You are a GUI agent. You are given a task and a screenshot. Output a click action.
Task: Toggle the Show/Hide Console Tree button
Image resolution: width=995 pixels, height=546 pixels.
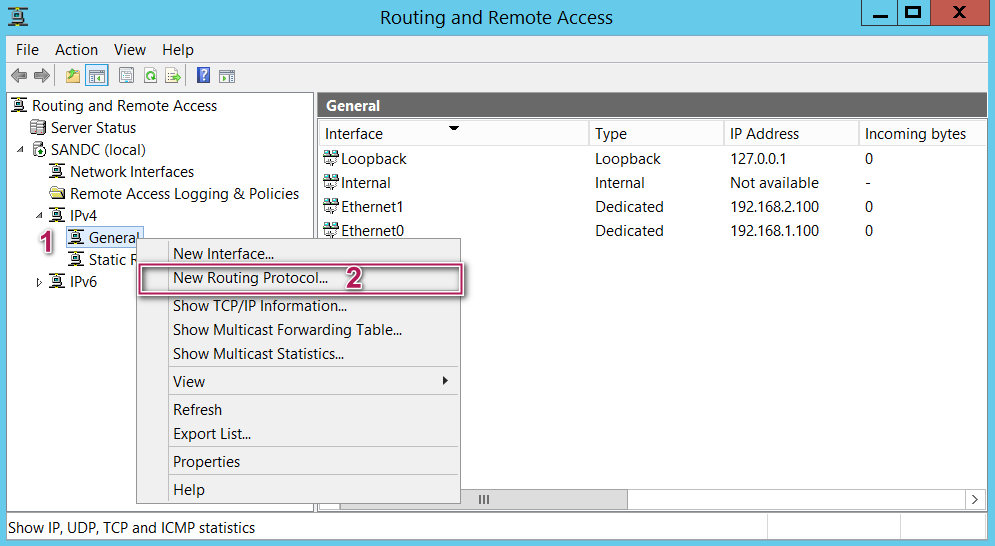tap(97, 75)
